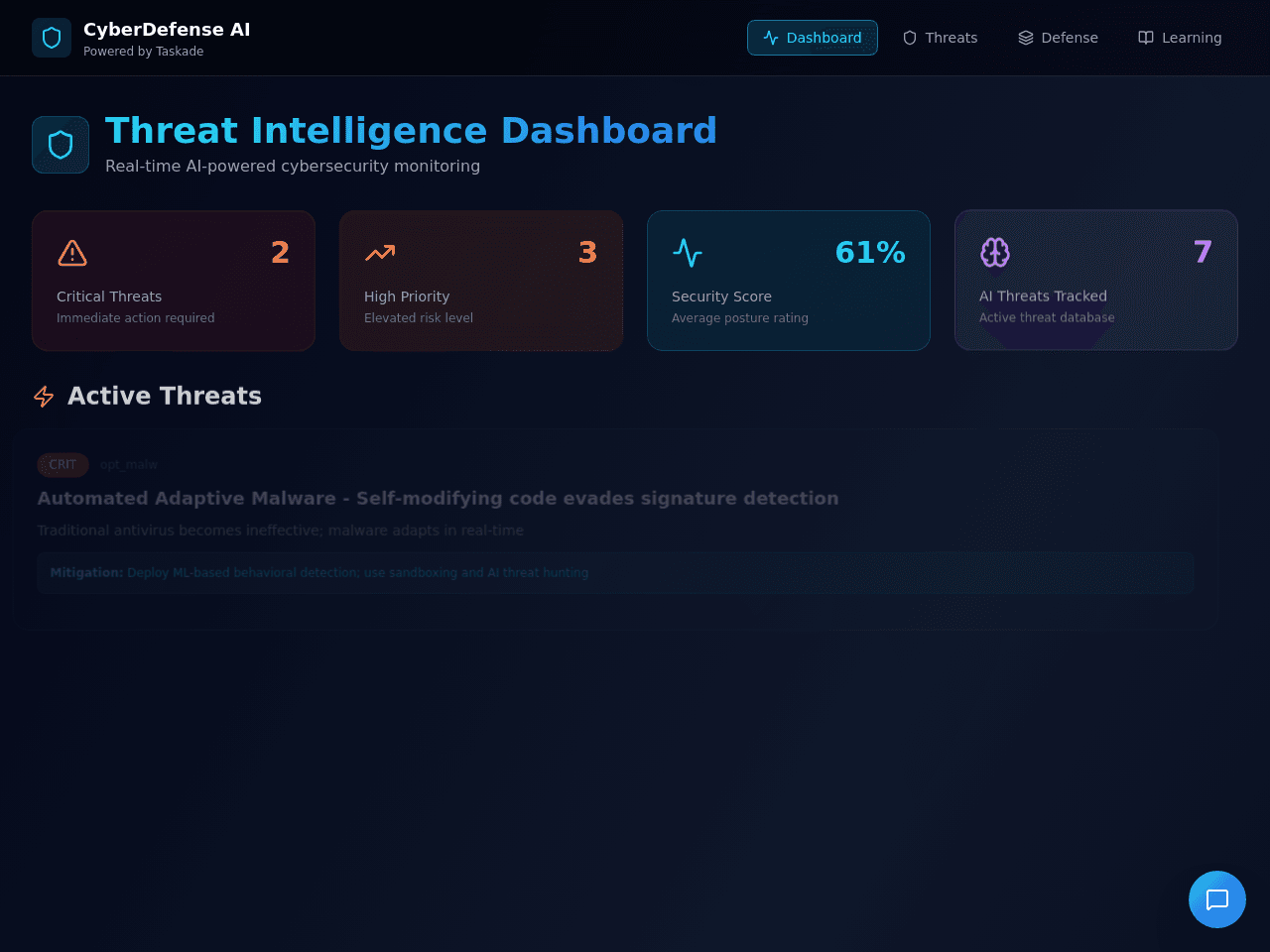Select the Security Score card

pos(789,281)
